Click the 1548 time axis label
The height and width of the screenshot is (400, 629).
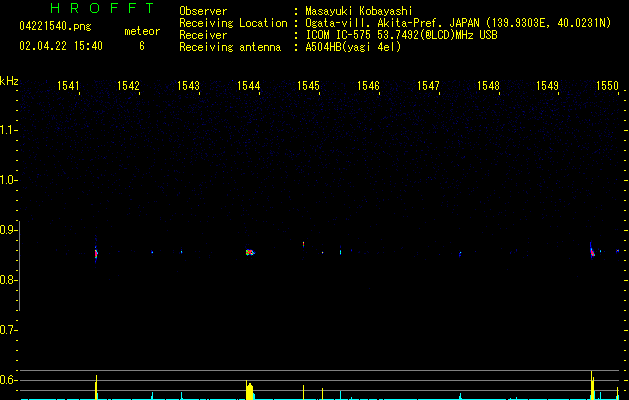click(488, 85)
